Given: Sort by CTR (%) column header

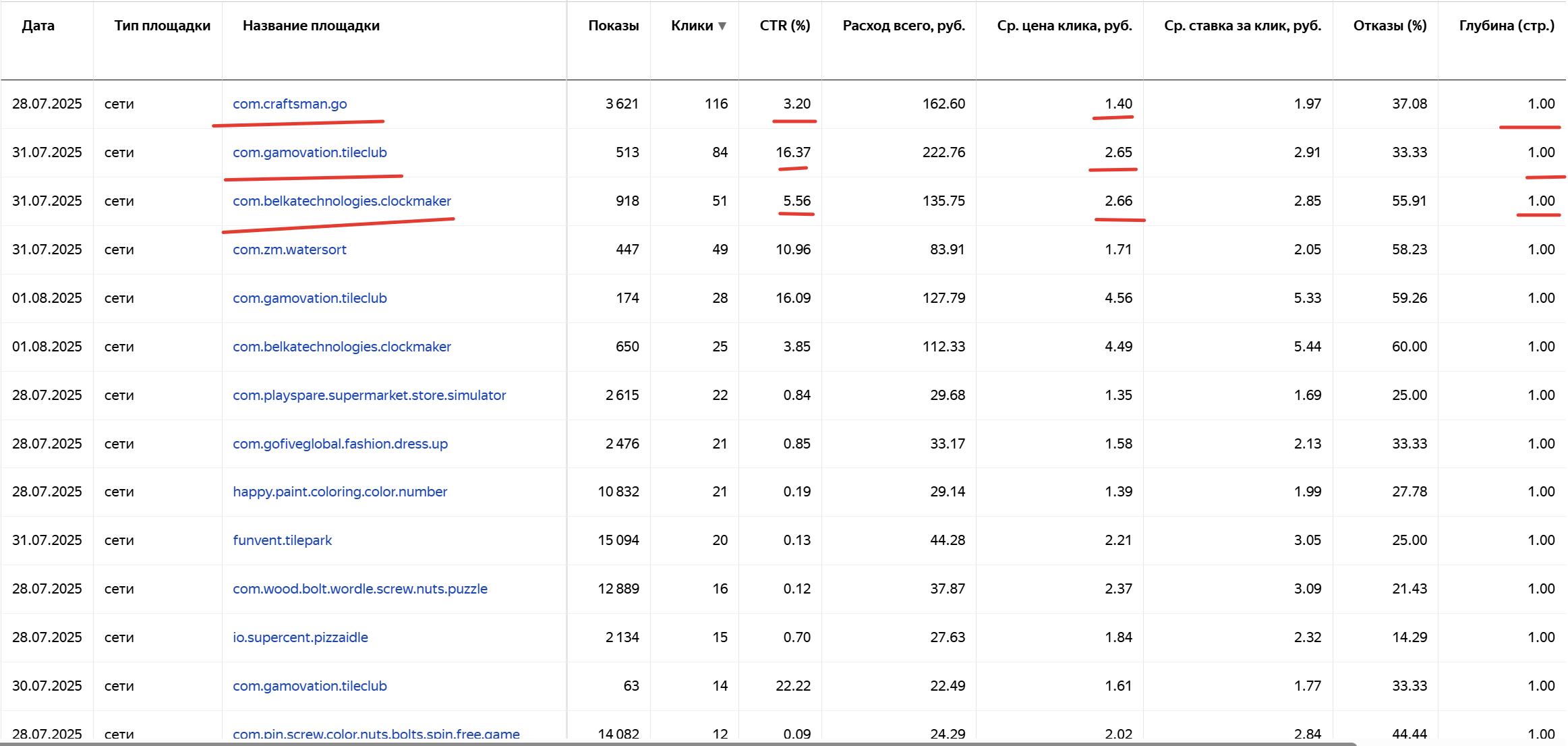Looking at the screenshot, I should [784, 26].
